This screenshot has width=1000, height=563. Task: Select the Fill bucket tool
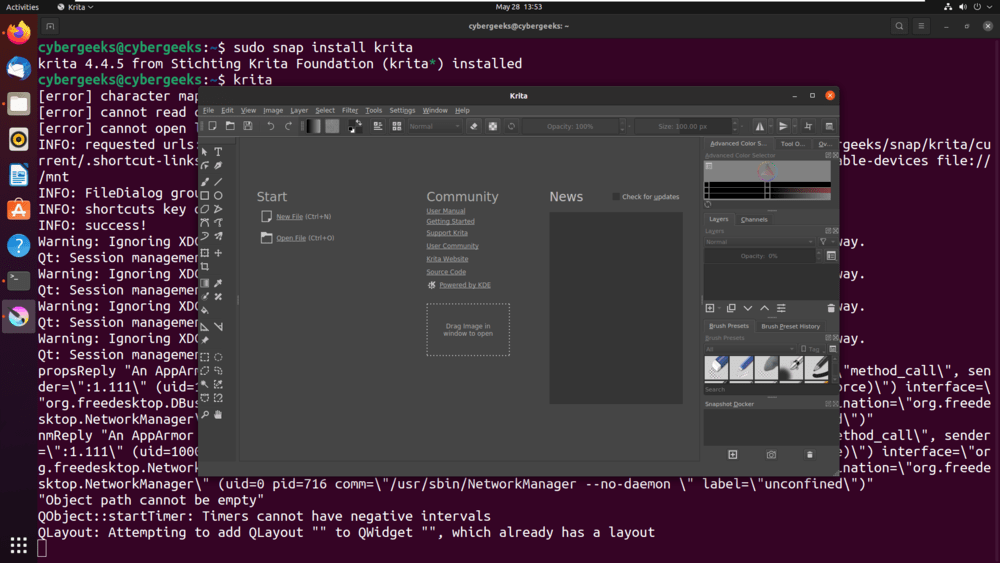(205, 311)
